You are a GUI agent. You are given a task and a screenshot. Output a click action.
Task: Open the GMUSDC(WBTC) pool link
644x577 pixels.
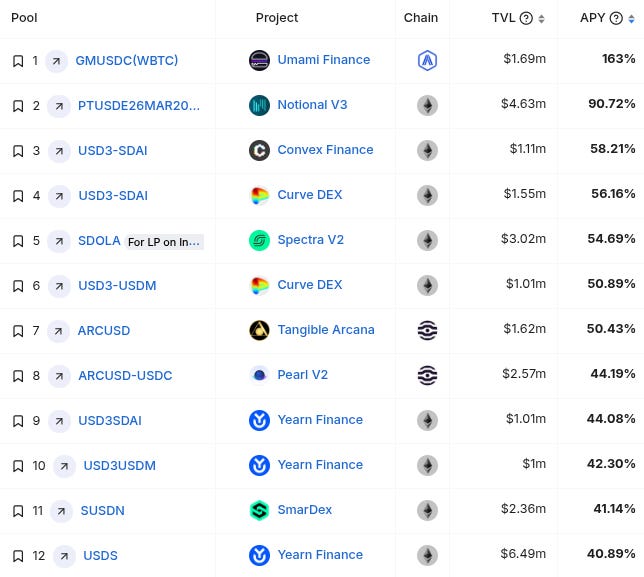click(x=126, y=60)
